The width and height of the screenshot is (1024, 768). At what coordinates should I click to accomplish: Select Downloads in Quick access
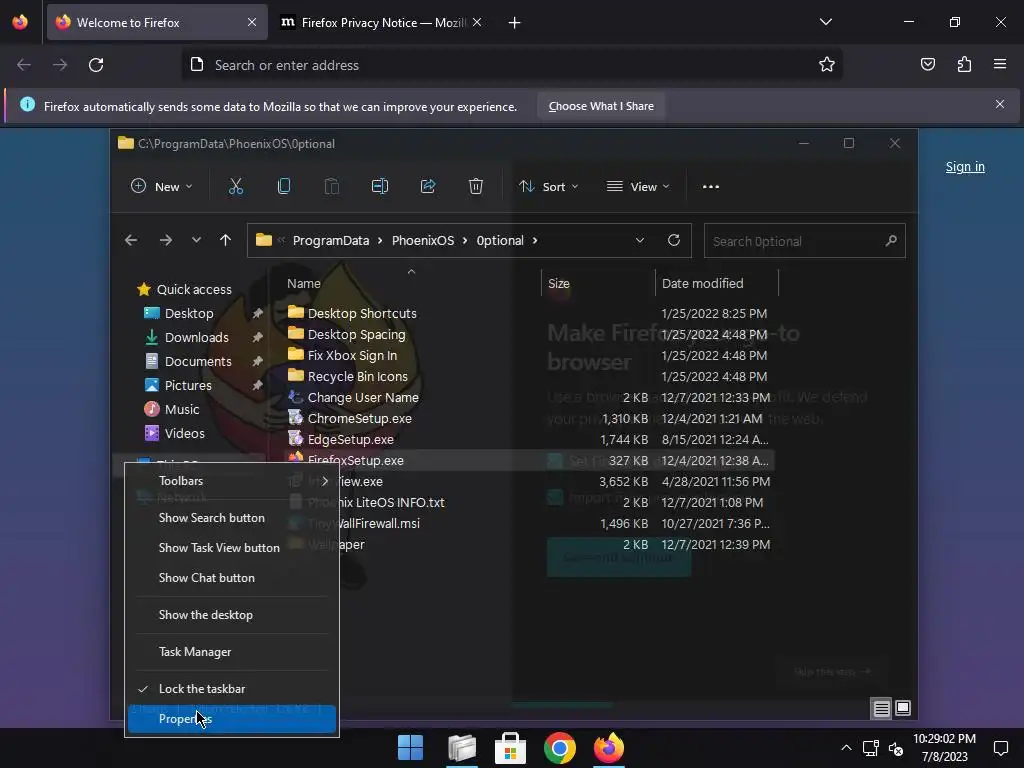(197, 338)
